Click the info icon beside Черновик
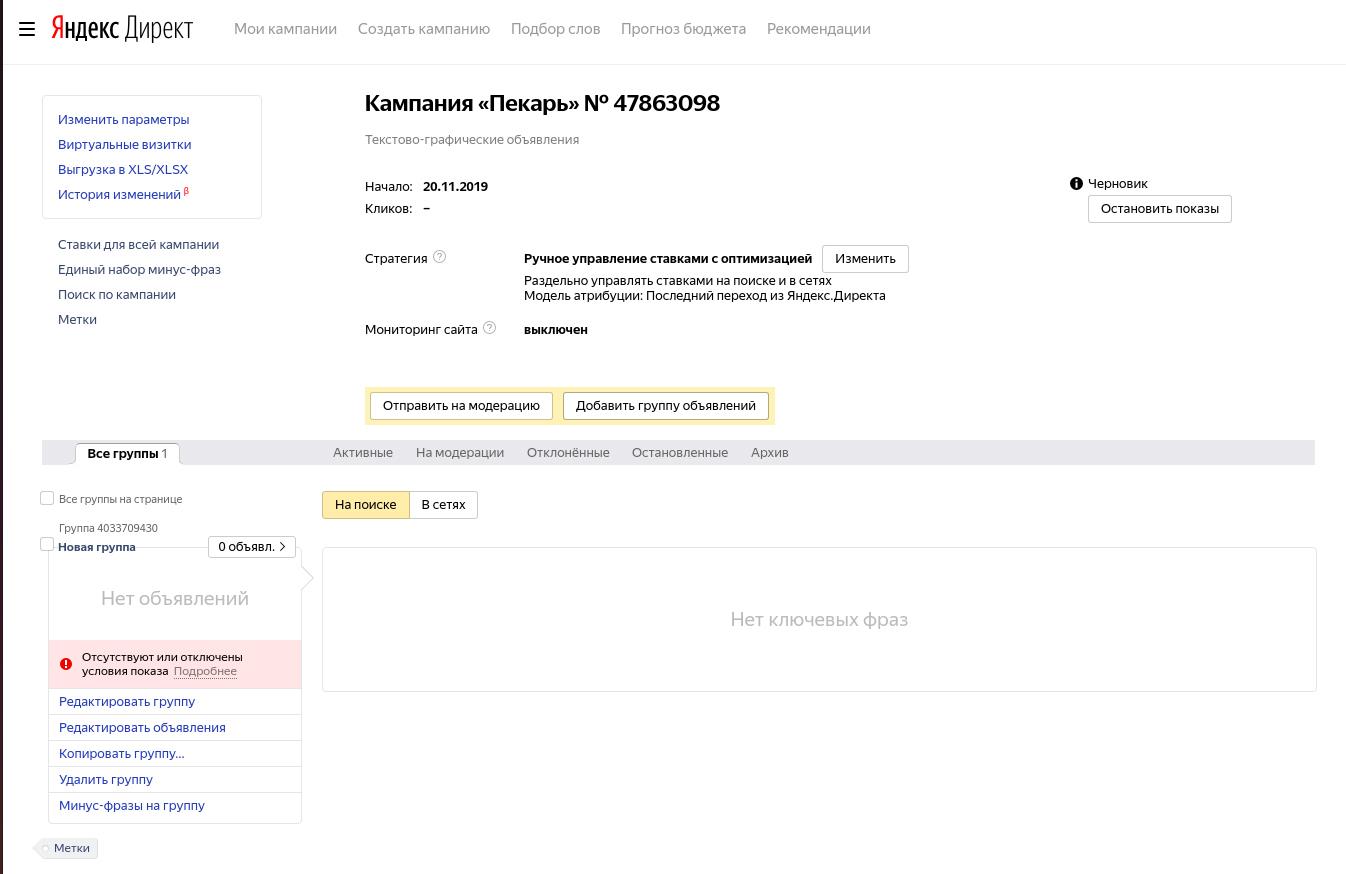 pyautogui.click(x=1076, y=184)
